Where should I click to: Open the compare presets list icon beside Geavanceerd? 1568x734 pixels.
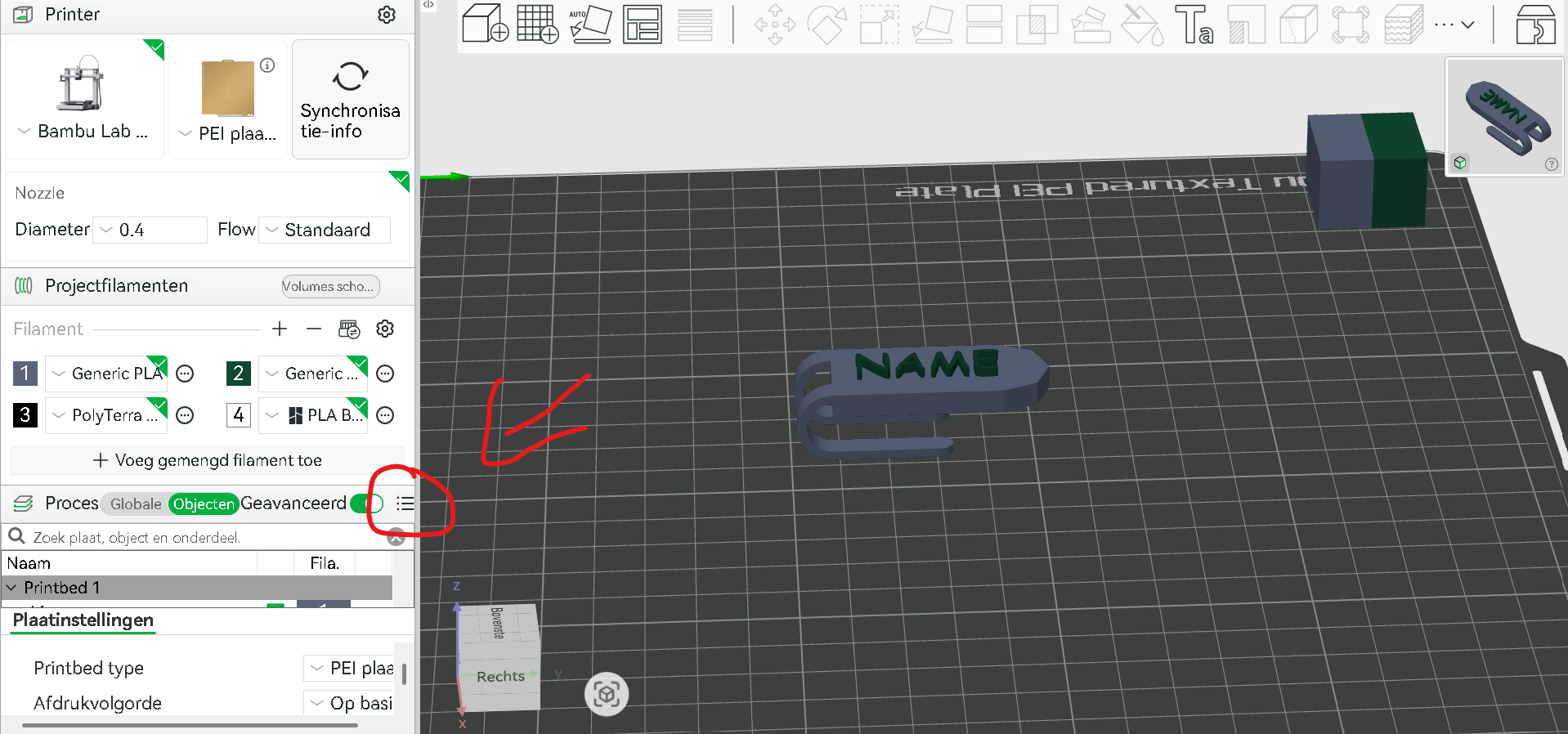[x=405, y=504]
